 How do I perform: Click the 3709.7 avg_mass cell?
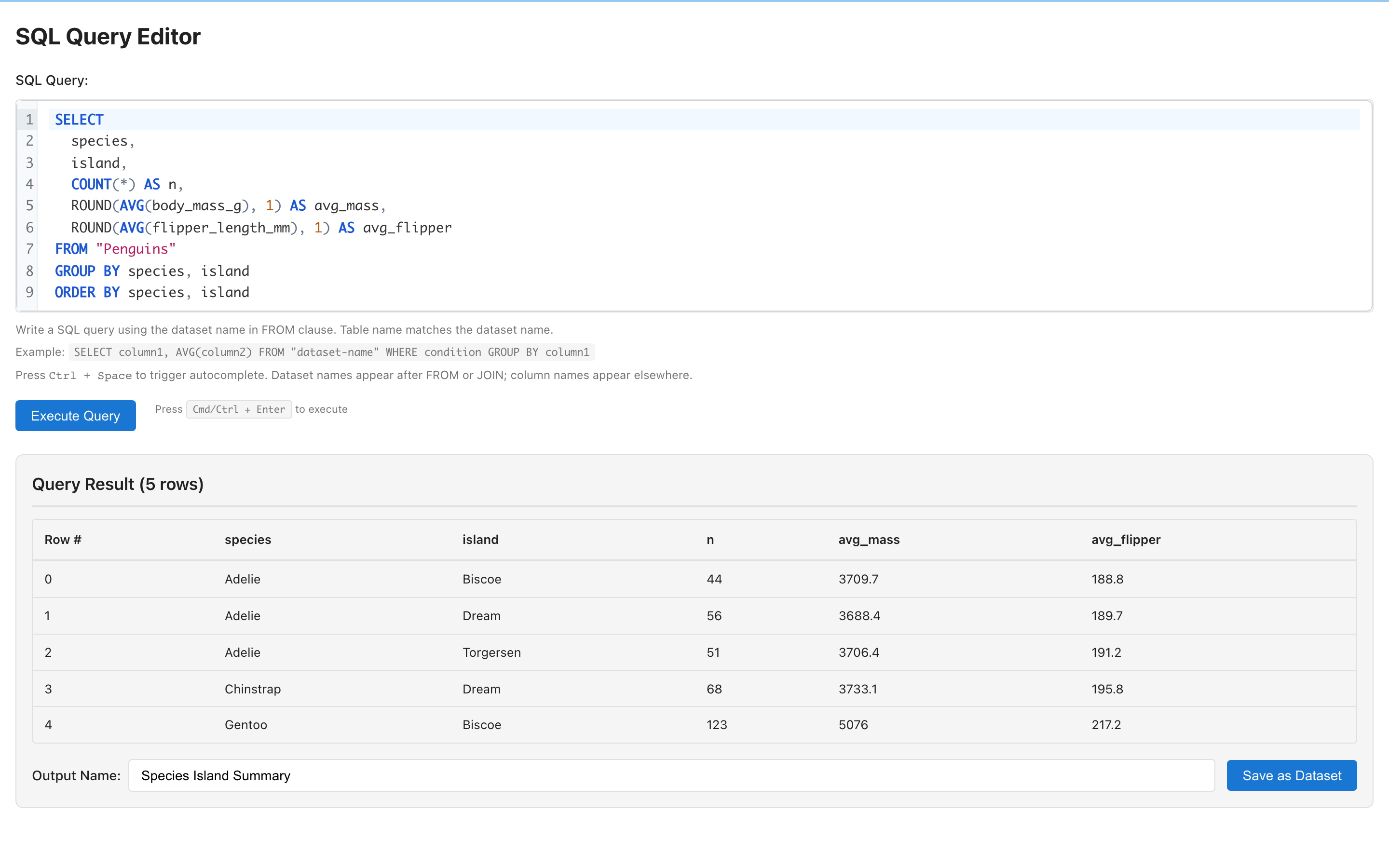coord(858,579)
